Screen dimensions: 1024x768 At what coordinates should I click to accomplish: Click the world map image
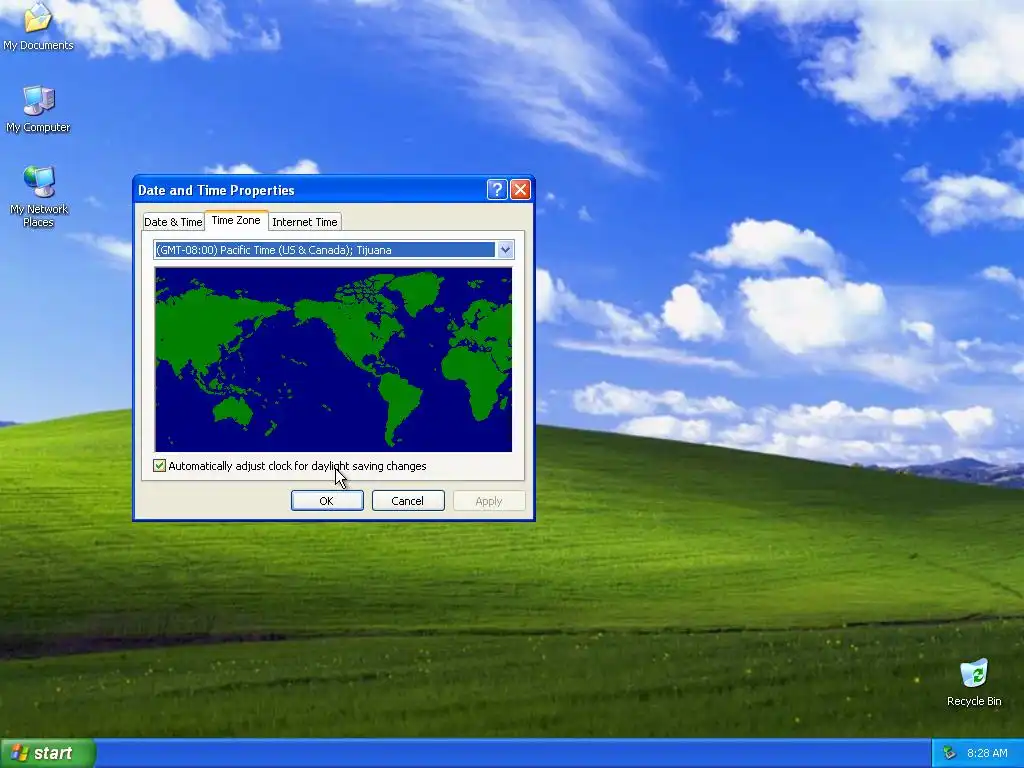[334, 359]
